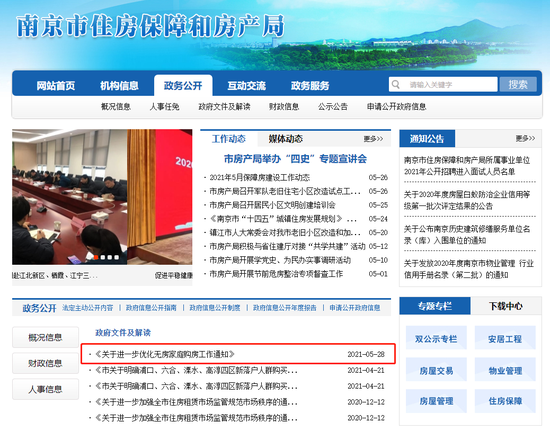The width and height of the screenshot is (550, 431).
Task: Open the 机构信息 navigation tab
Action: 119,86
